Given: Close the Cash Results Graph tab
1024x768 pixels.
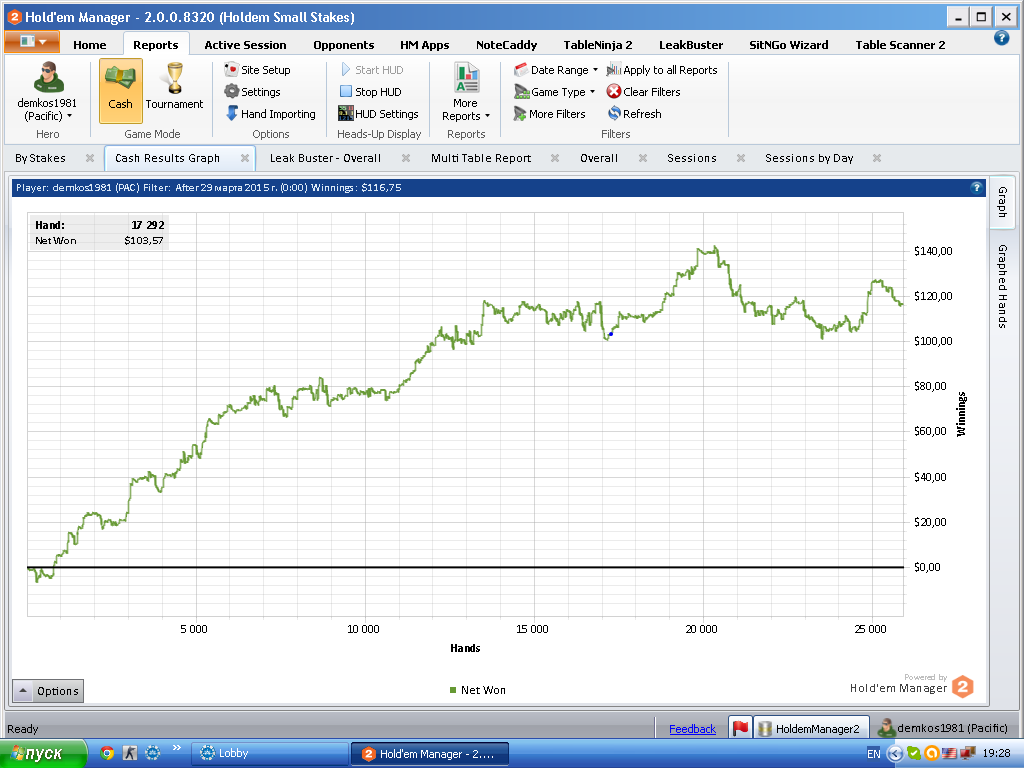Looking at the screenshot, I should coord(245,158).
